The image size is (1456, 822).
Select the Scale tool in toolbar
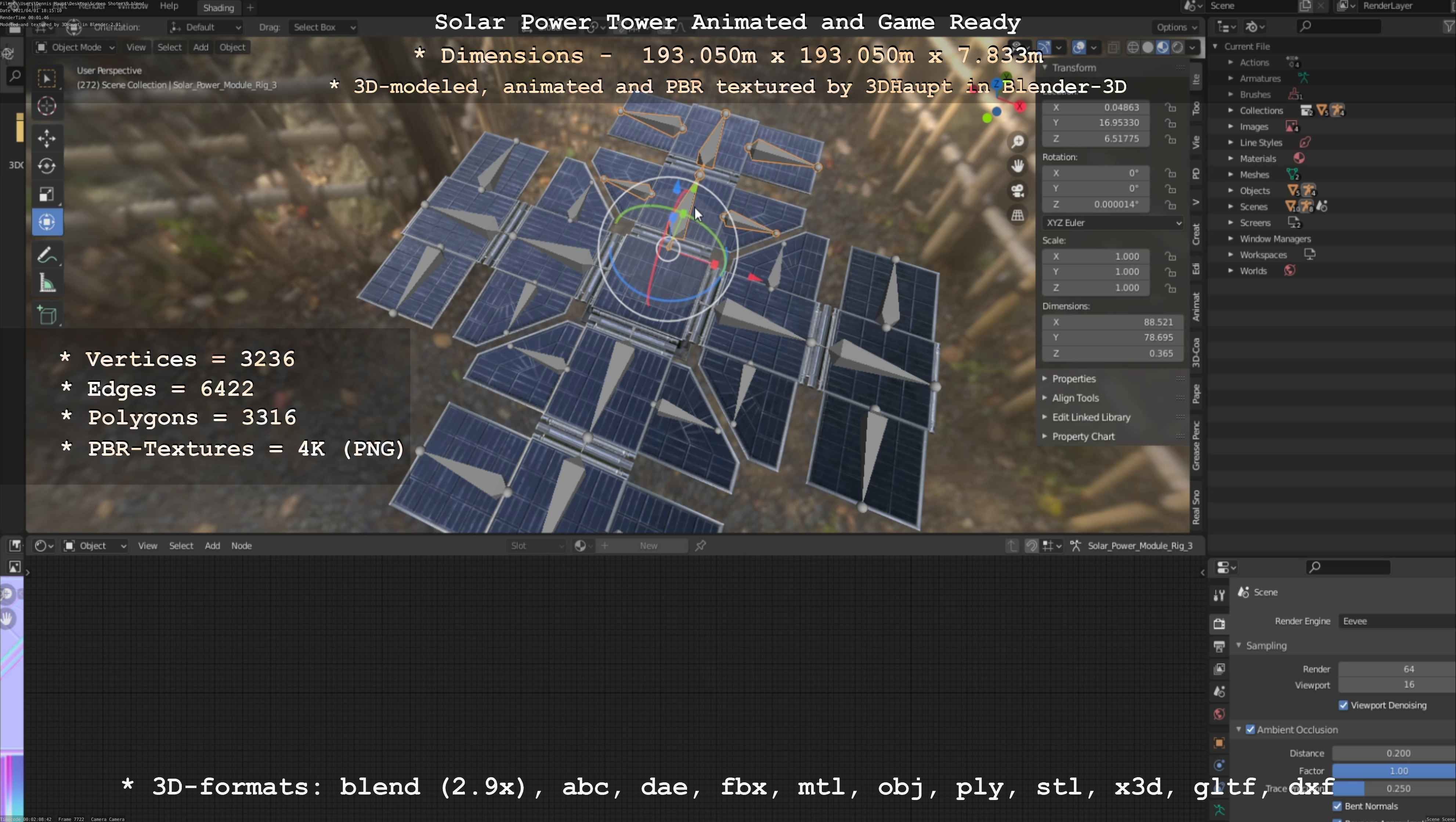tap(47, 194)
